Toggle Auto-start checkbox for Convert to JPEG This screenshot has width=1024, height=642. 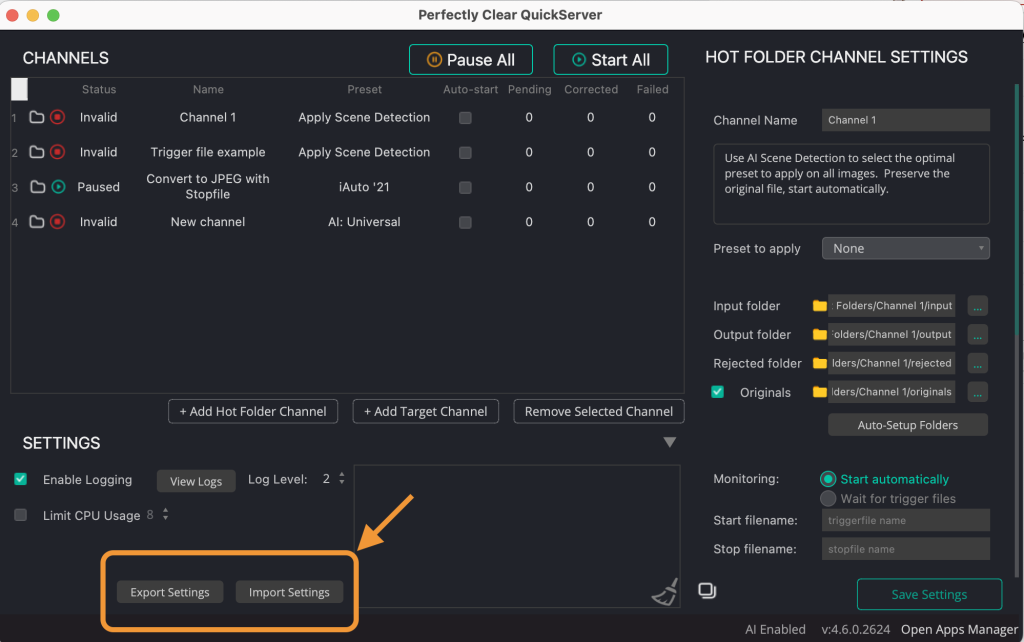pyautogui.click(x=465, y=188)
